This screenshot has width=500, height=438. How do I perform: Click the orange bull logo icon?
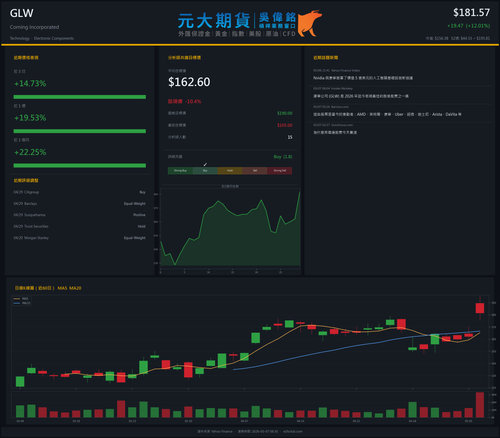310,23
